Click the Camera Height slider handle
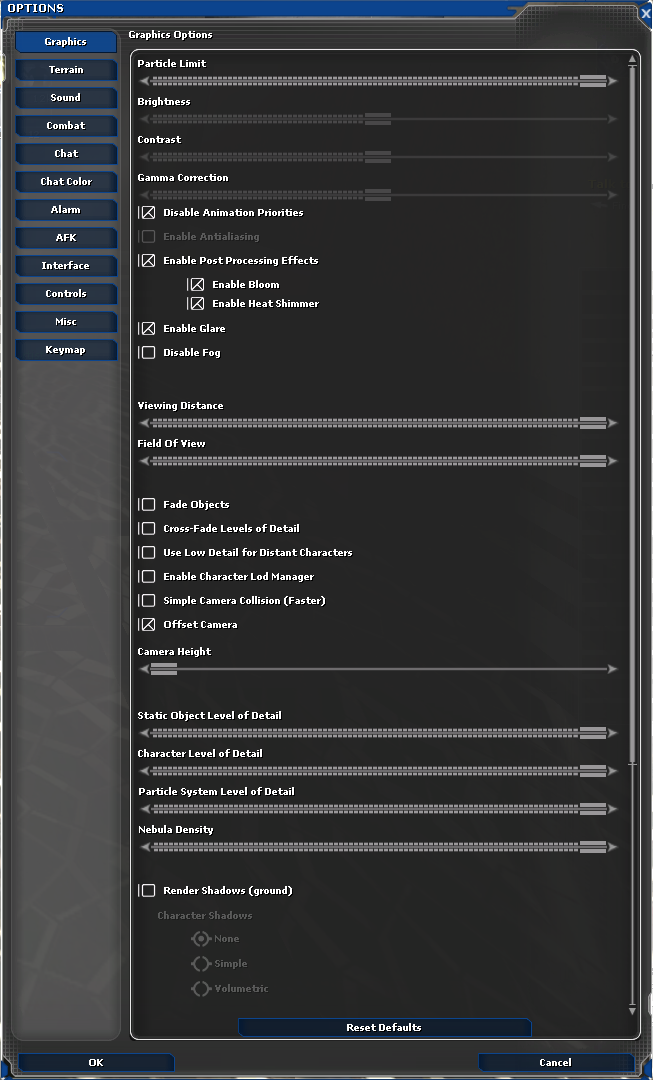This screenshot has width=653, height=1080. (164, 669)
